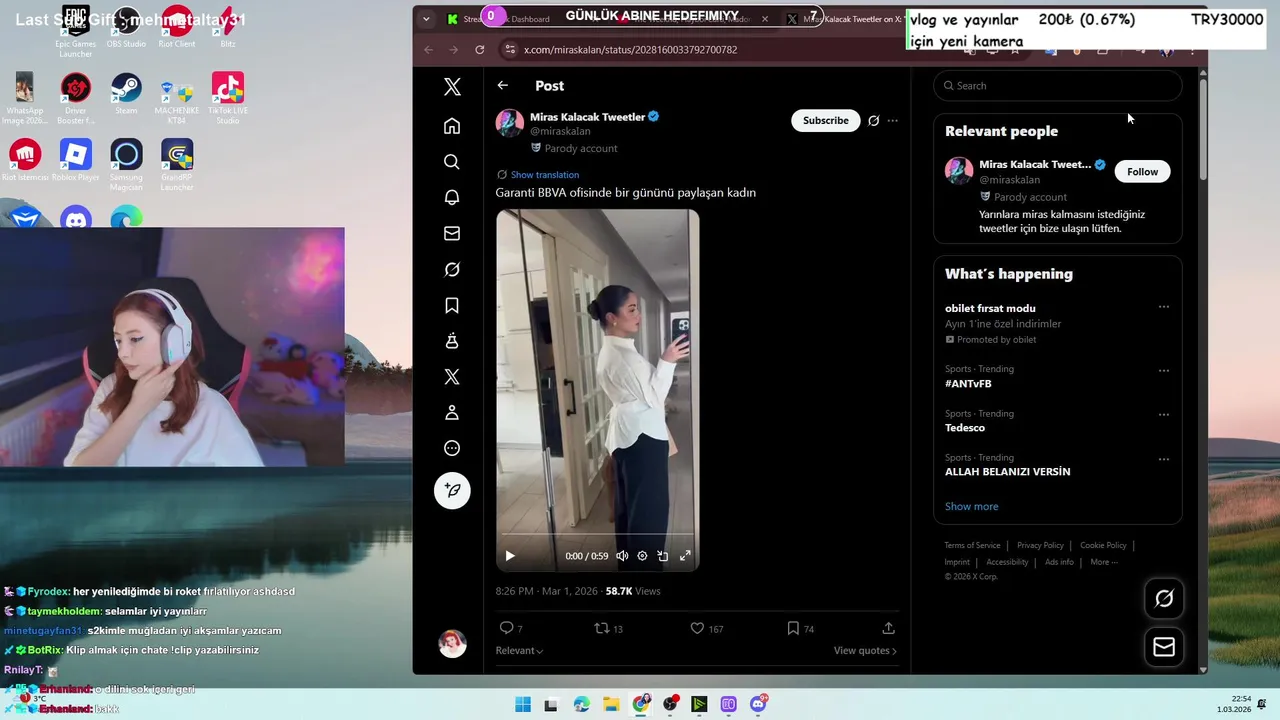Open account avatar at sidebar bottom
This screenshot has width=1280, height=720.
pos(452,644)
